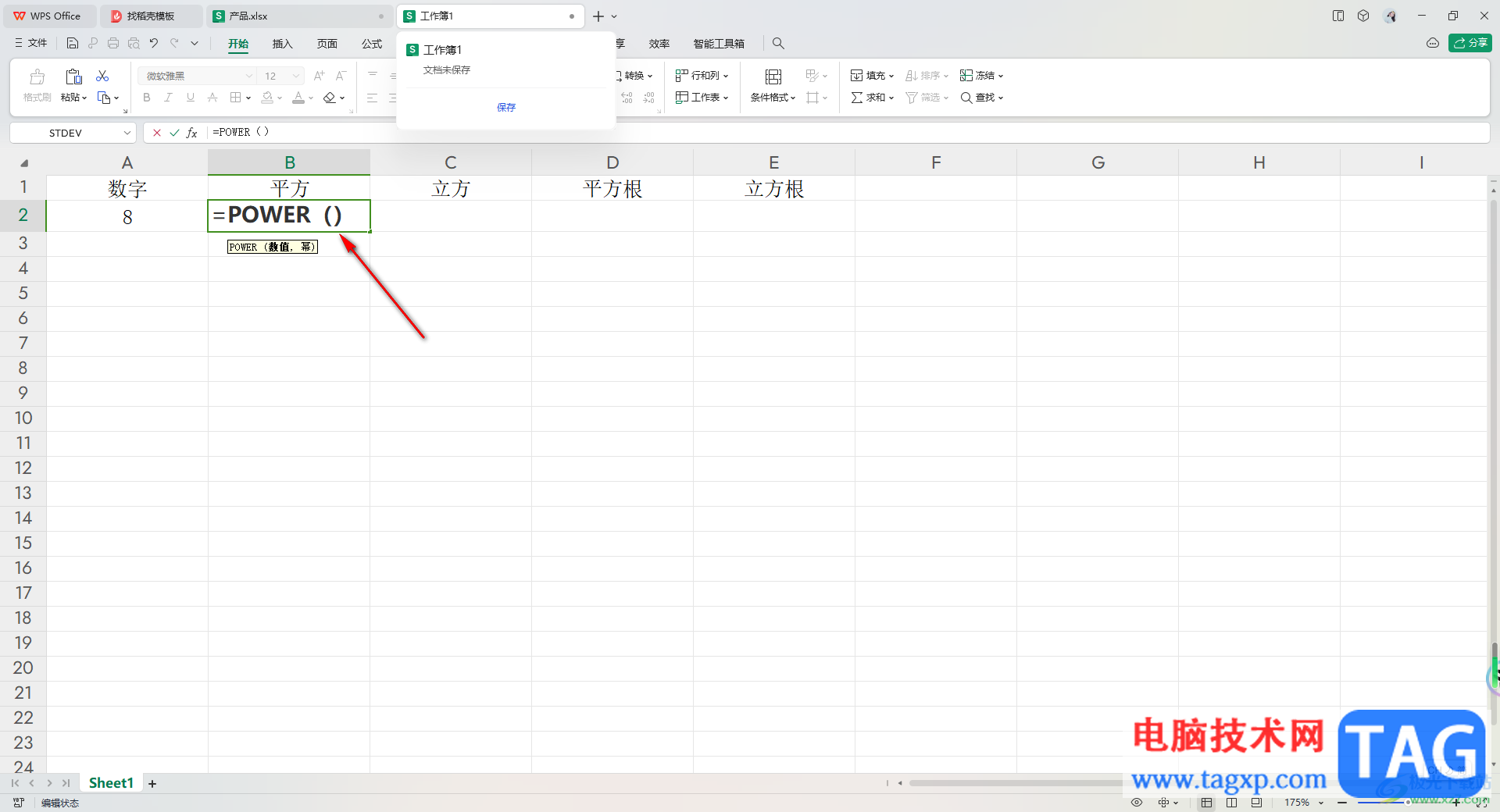Add a new sheet with plus button
This screenshot has width=1500, height=812.
(152, 783)
